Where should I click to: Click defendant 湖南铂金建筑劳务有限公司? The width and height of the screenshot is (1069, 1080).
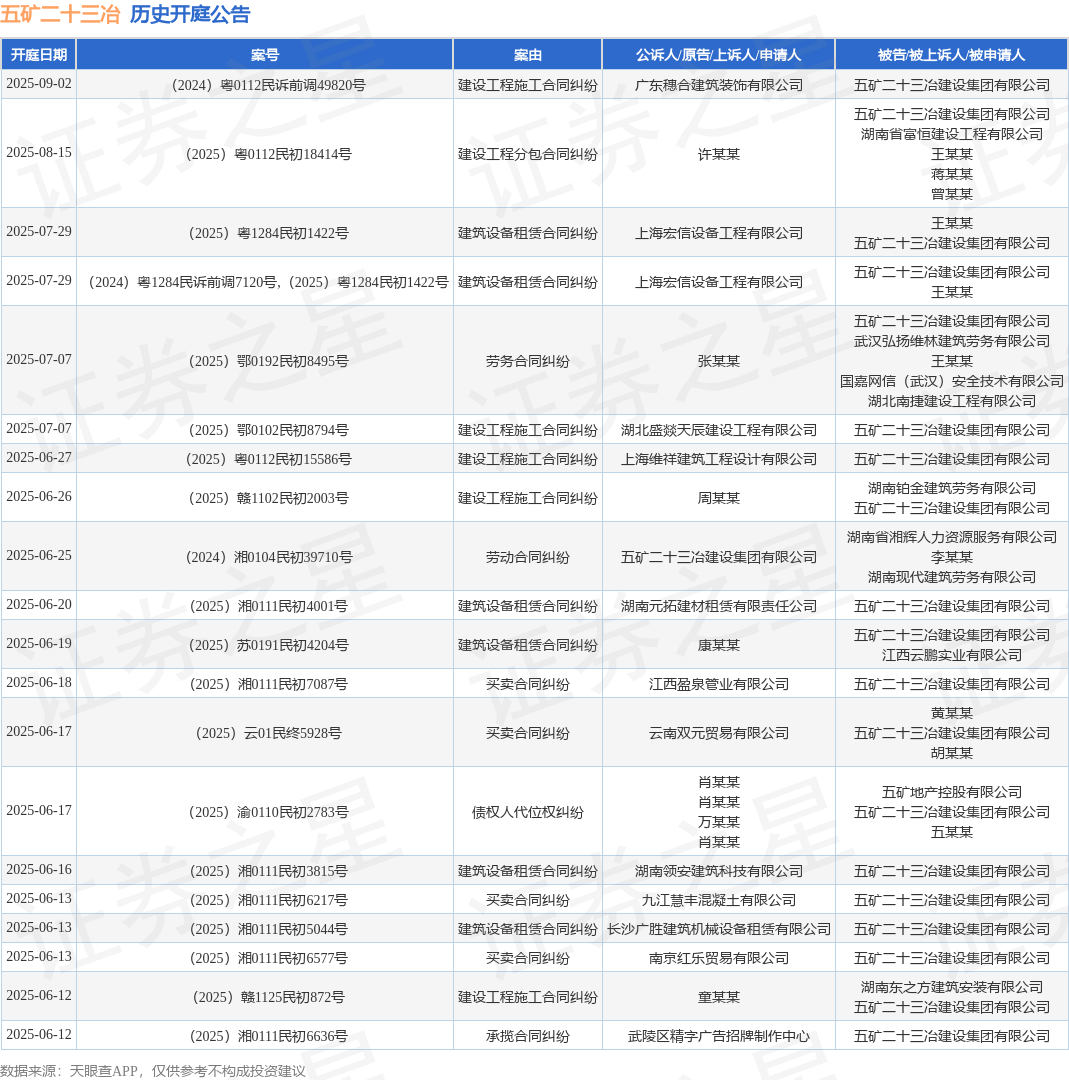tap(951, 488)
